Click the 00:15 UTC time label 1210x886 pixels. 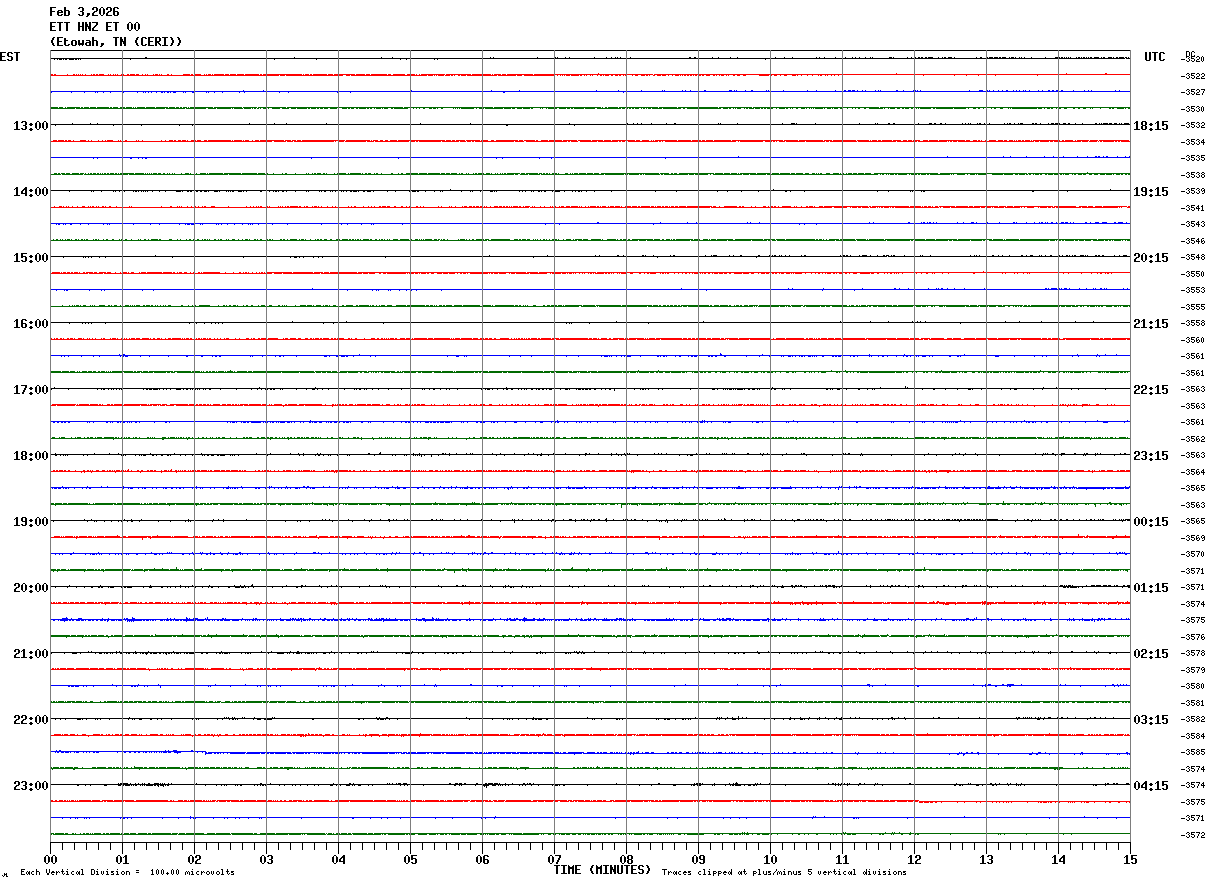click(1151, 522)
